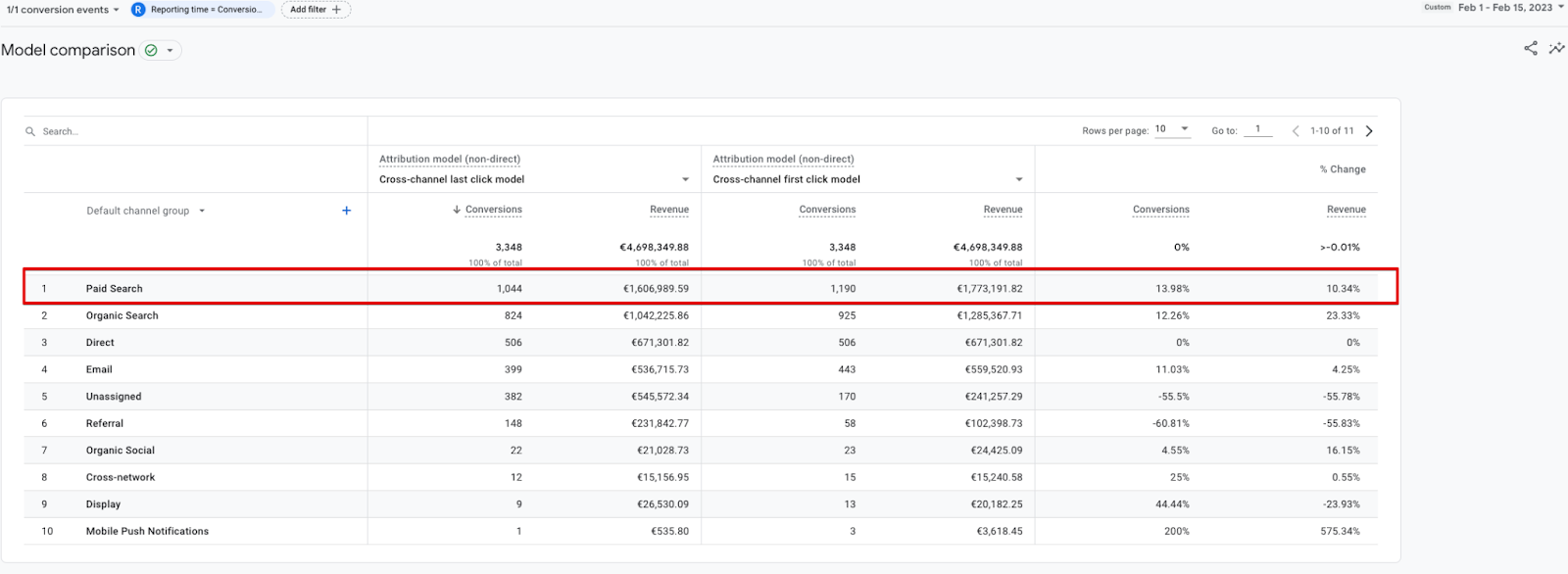This screenshot has width=1568, height=574.
Task: Go to the previous page of rows
Action: (1296, 131)
